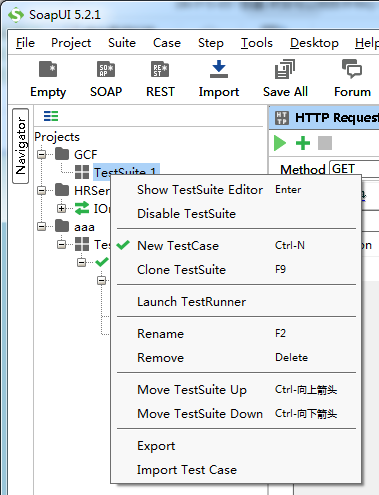This screenshot has width=379, height=495.
Task: Click the aaa project label
Action: point(84,227)
